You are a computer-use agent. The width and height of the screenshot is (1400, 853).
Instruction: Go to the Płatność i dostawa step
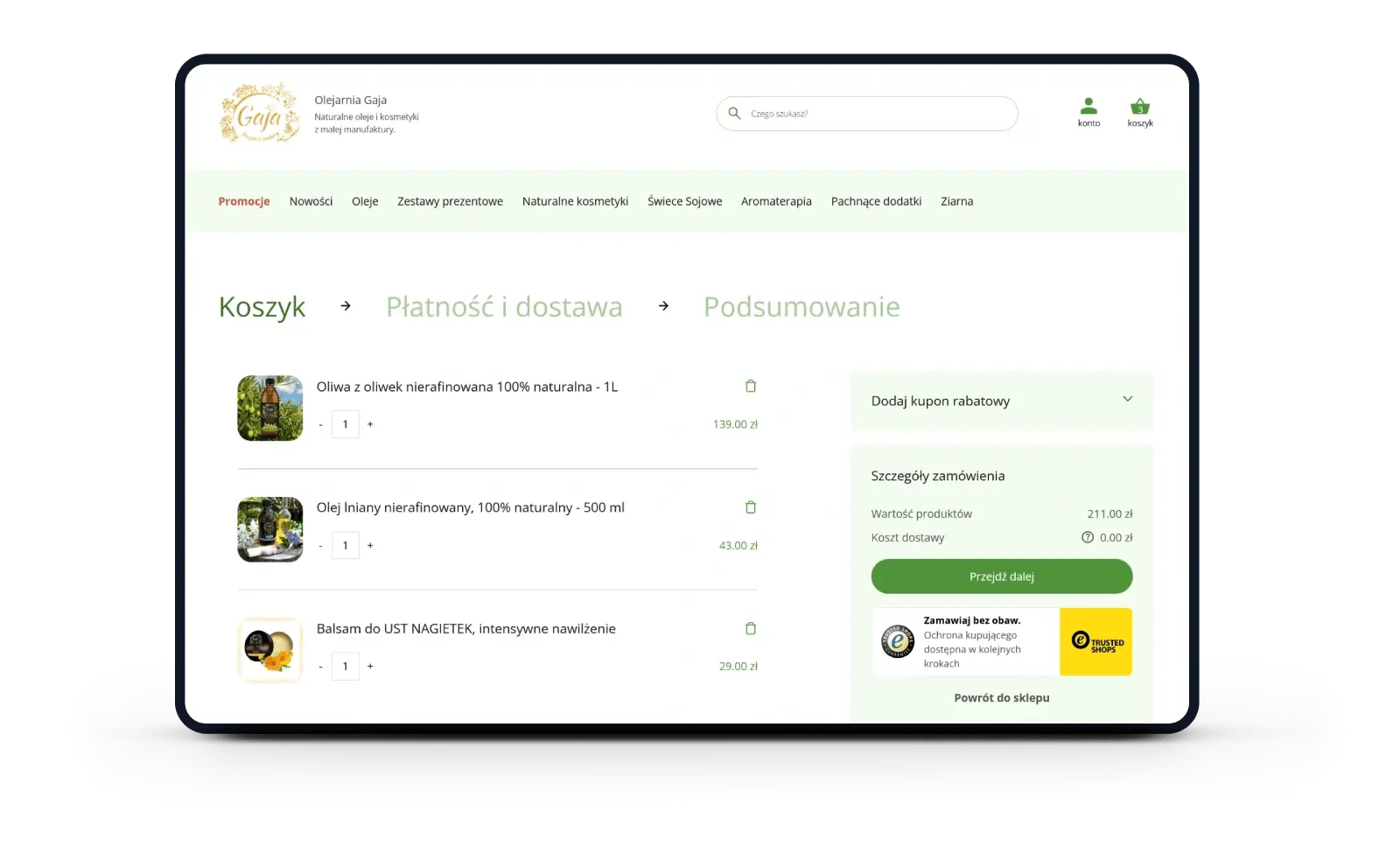tap(504, 306)
